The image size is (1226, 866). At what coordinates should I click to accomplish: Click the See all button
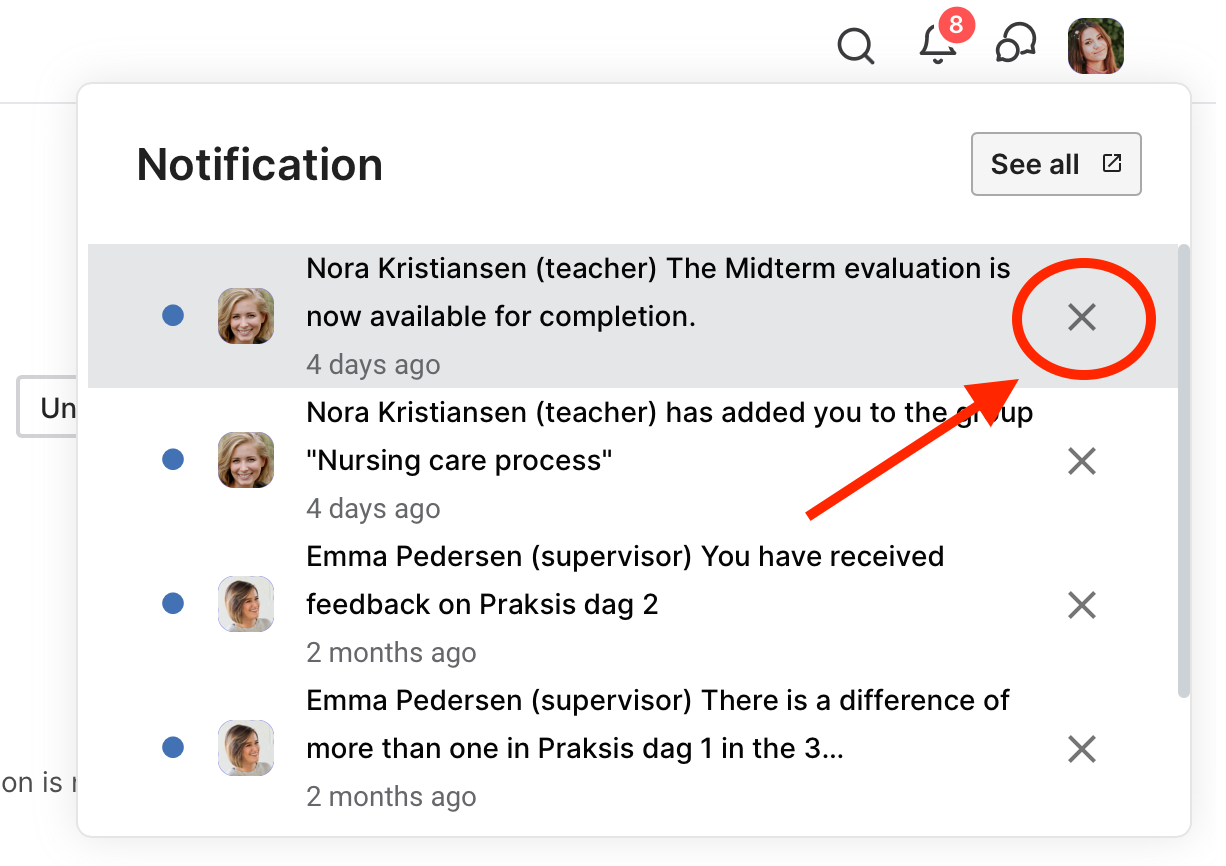click(x=1055, y=164)
